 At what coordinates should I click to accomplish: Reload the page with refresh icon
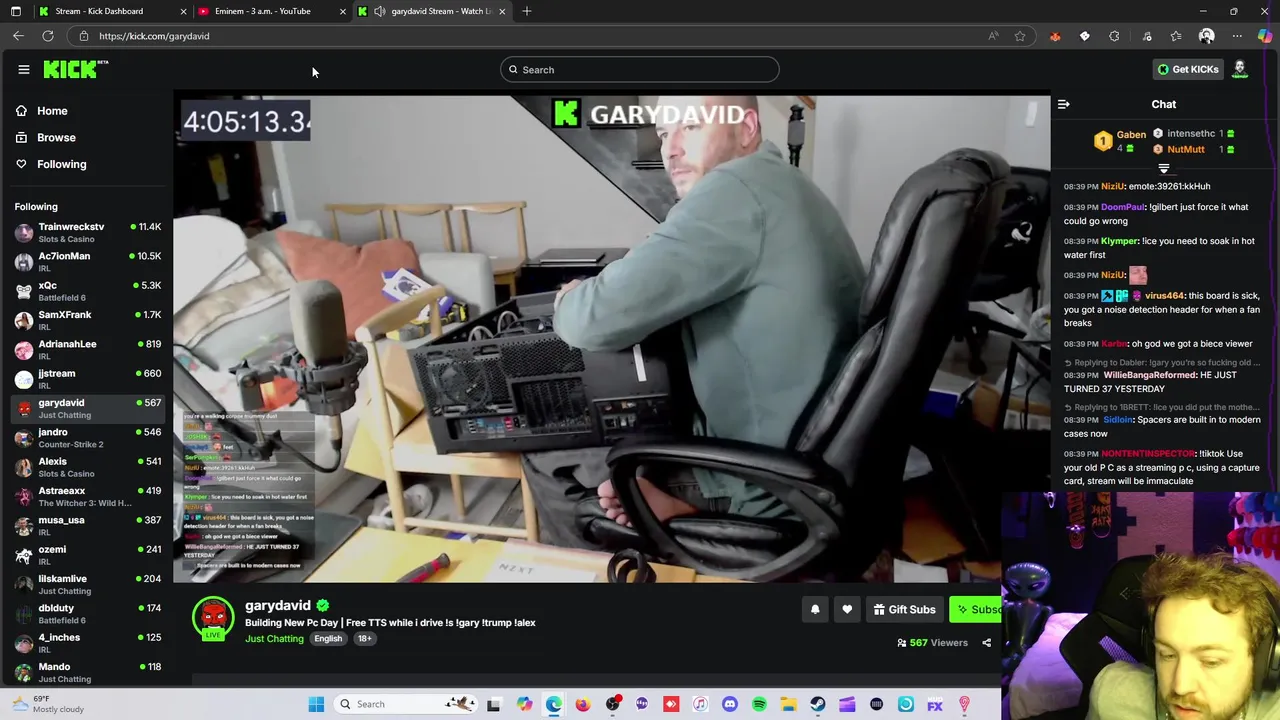click(47, 36)
